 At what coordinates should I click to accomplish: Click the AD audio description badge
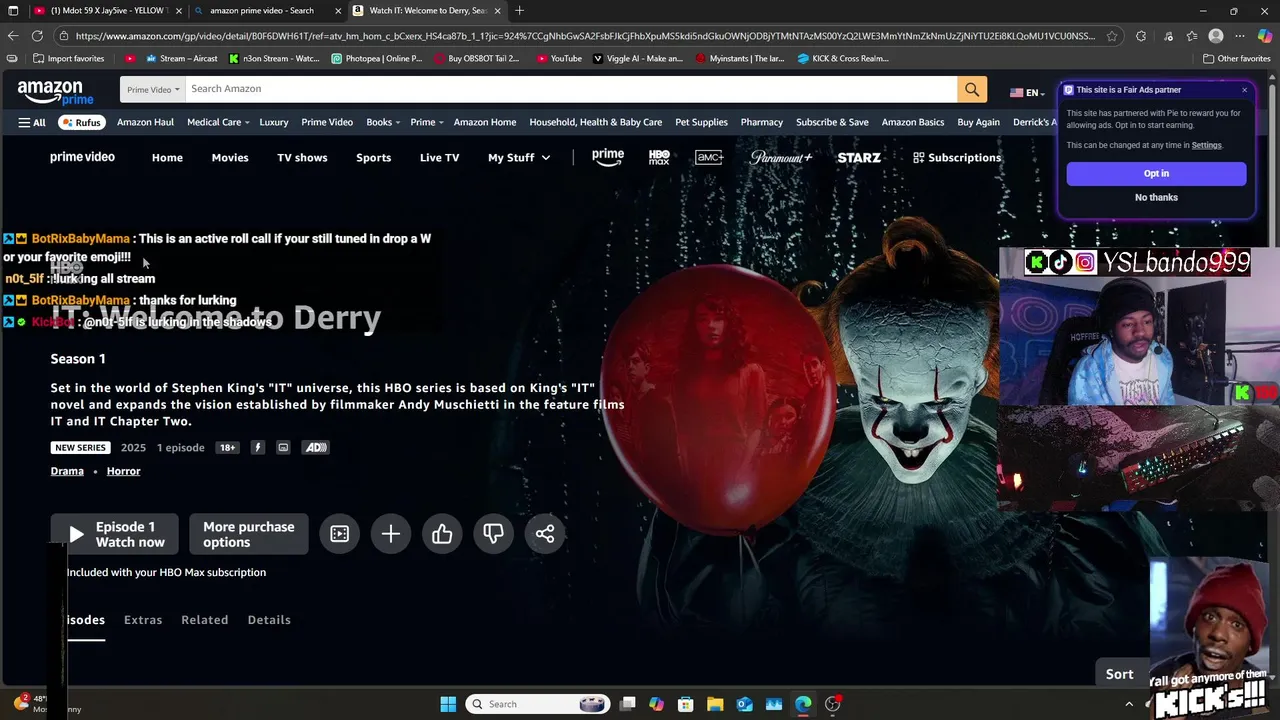tap(316, 448)
